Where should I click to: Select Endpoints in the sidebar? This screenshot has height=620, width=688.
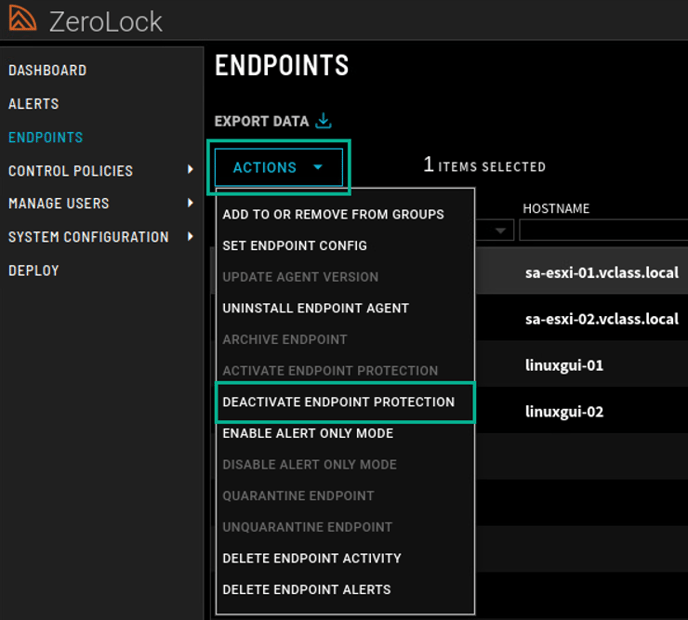pos(46,137)
